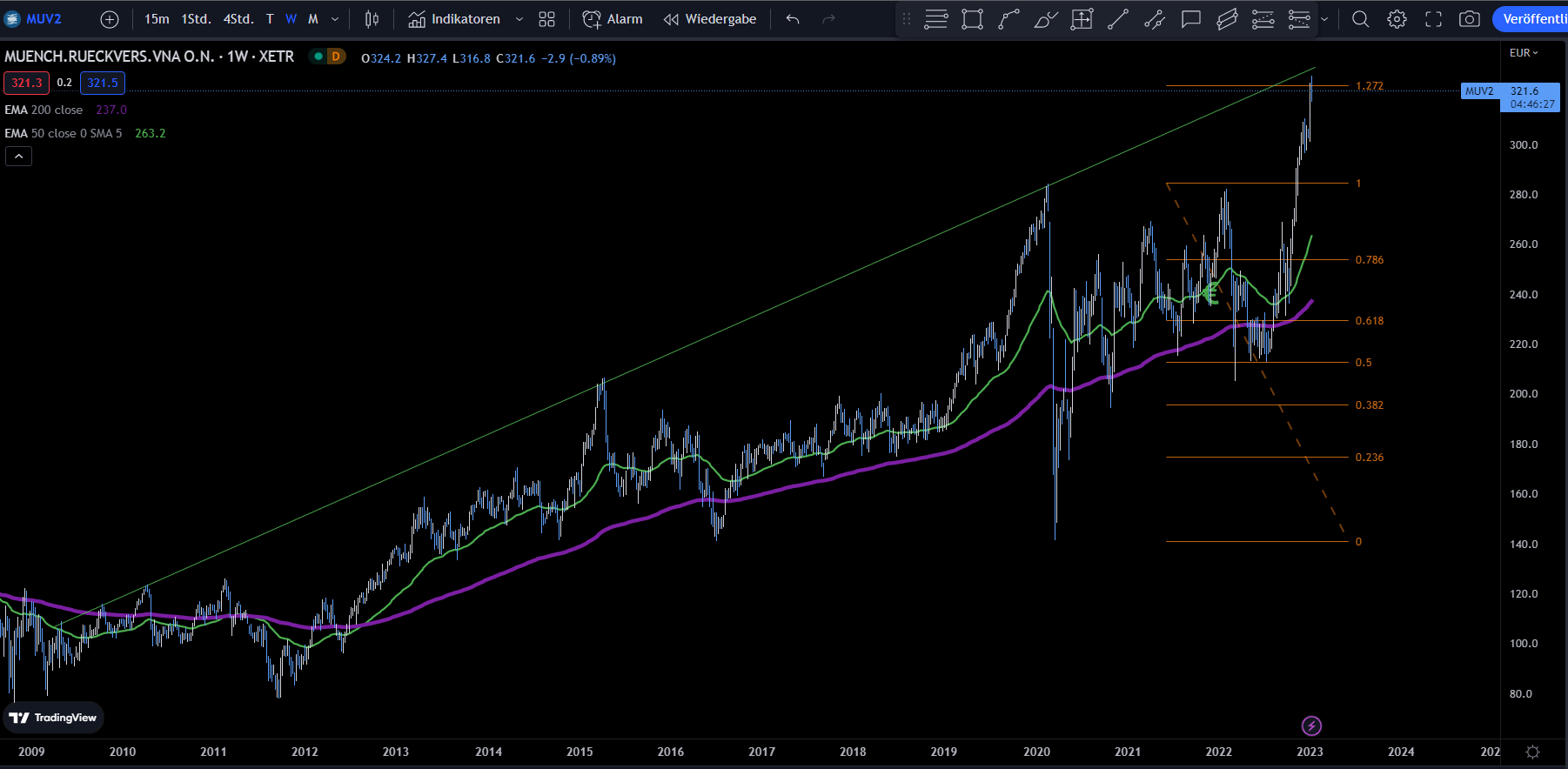Undo the last chart action
Image resolution: width=1568 pixels, height=769 pixels.
[x=792, y=19]
